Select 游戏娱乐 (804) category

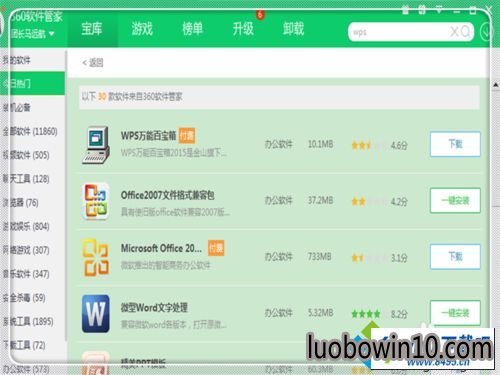coord(32,227)
